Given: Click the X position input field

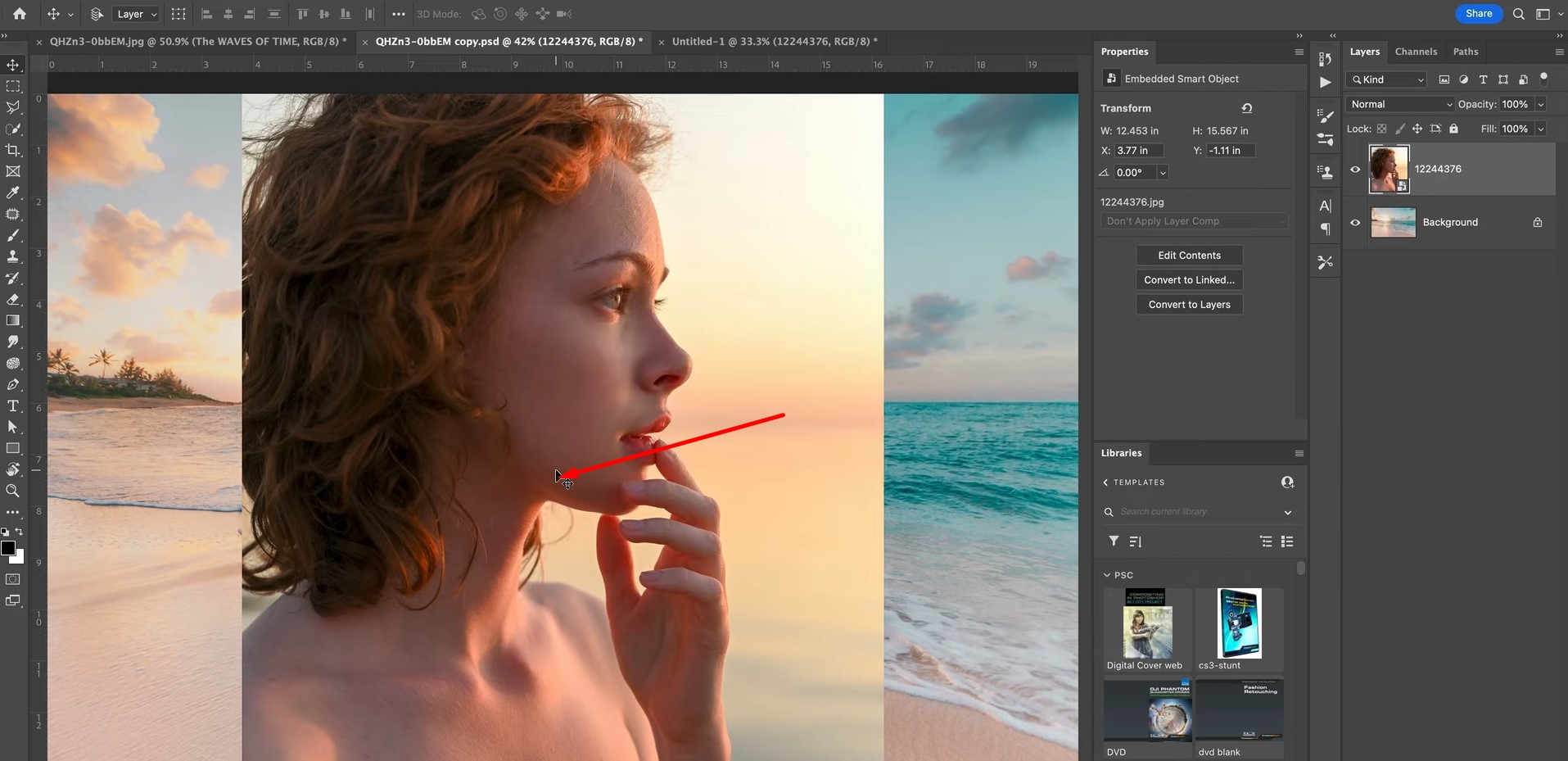Looking at the screenshot, I should click(x=1139, y=151).
